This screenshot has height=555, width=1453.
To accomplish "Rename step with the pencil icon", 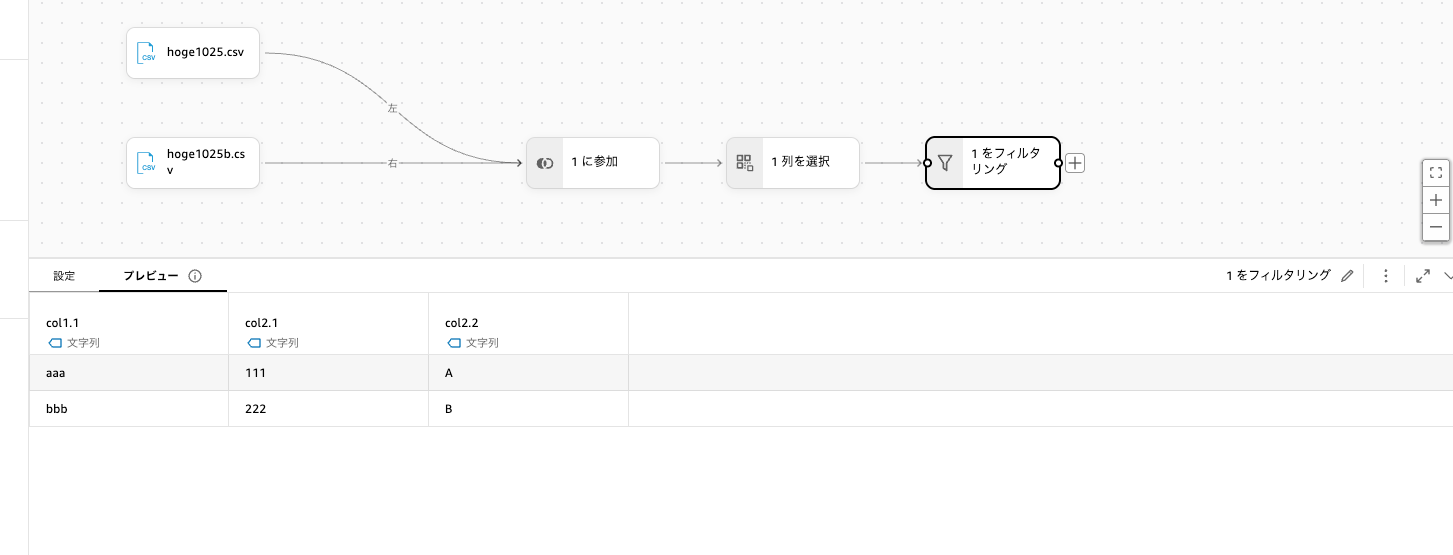I will click(x=1347, y=276).
